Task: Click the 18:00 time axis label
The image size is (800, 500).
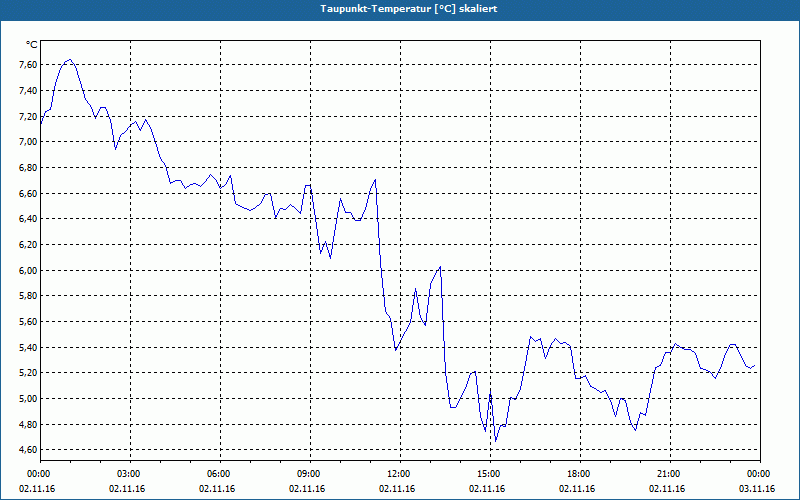Action: pyautogui.click(x=579, y=474)
